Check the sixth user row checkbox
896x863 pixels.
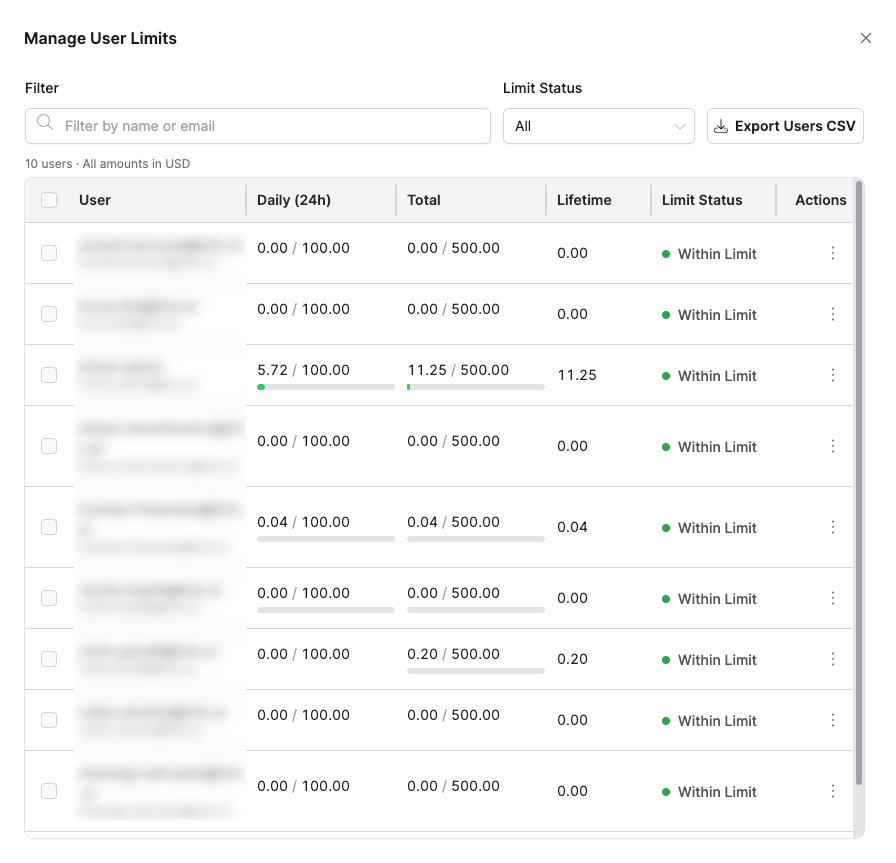click(x=49, y=598)
